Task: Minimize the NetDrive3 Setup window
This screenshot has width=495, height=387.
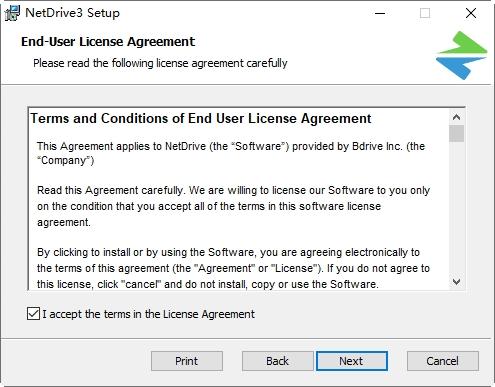Action: pyautogui.click(x=380, y=13)
